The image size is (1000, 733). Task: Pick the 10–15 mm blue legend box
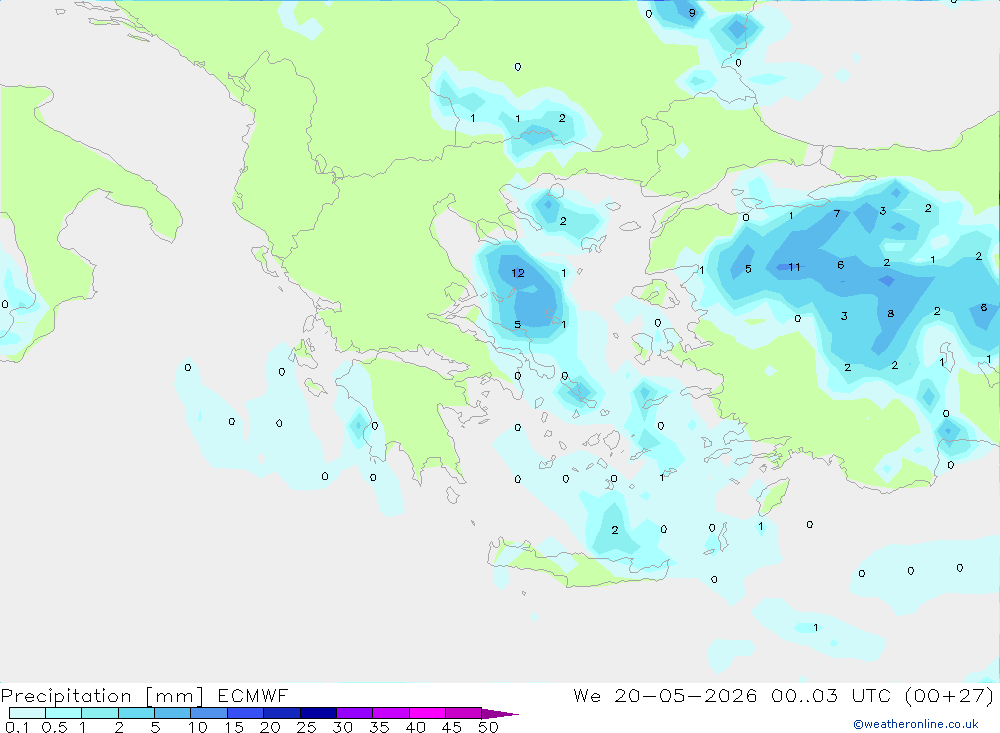[x=209, y=713]
